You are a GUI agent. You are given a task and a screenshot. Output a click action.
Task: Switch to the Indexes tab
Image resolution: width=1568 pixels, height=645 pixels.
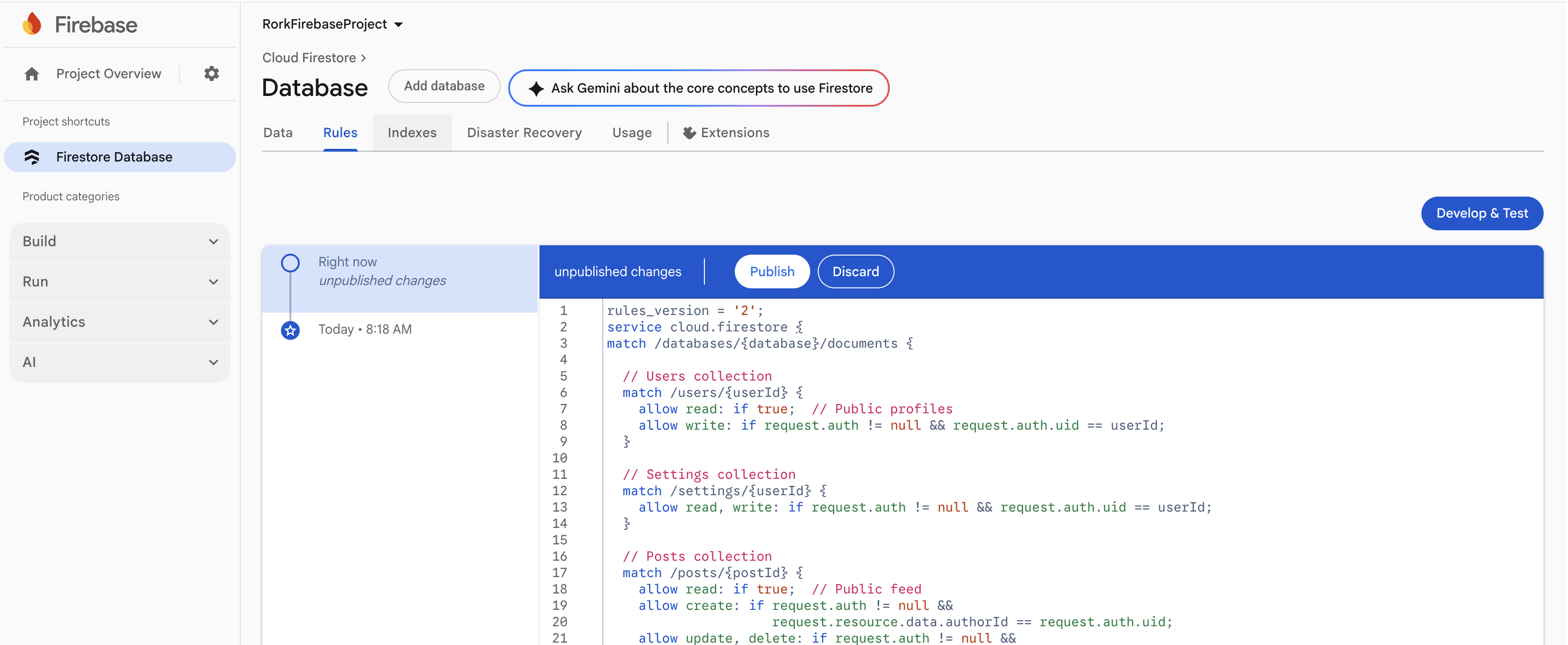(412, 132)
